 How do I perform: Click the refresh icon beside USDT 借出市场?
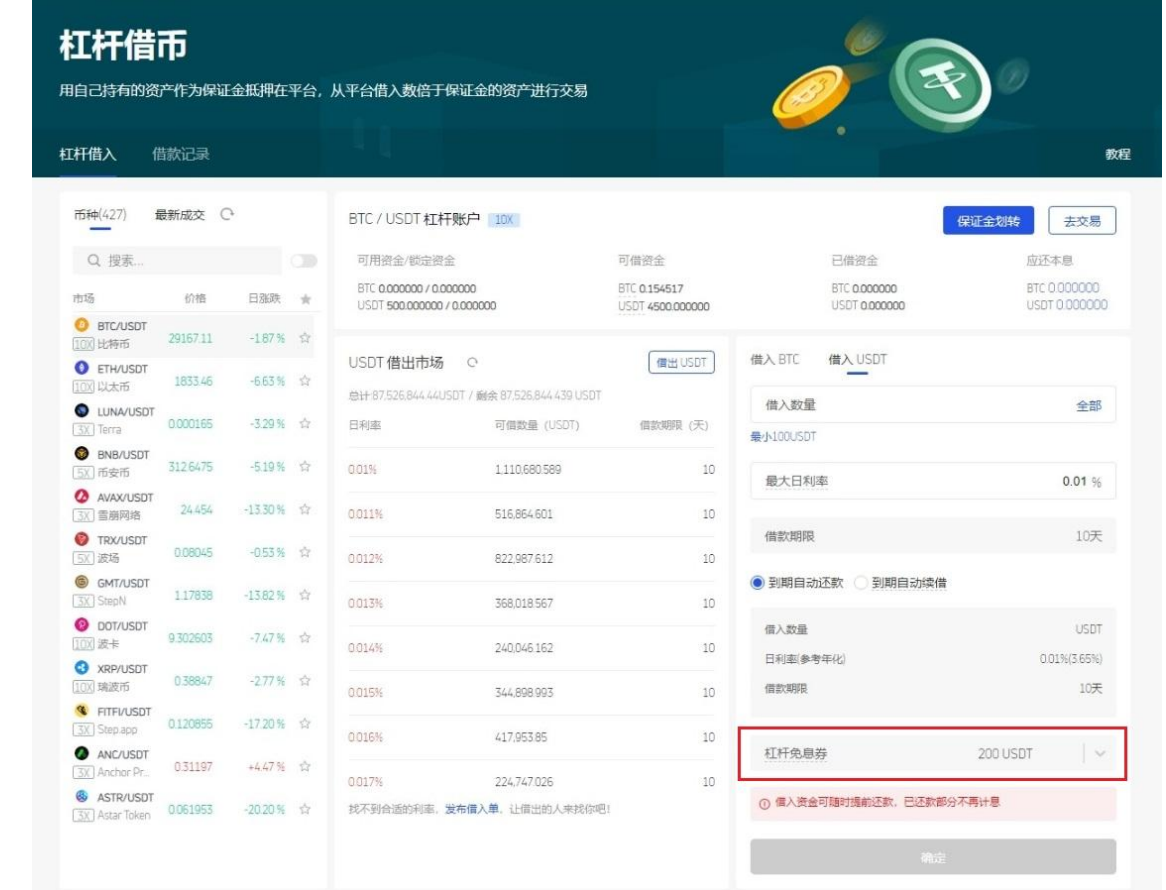point(471,363)
